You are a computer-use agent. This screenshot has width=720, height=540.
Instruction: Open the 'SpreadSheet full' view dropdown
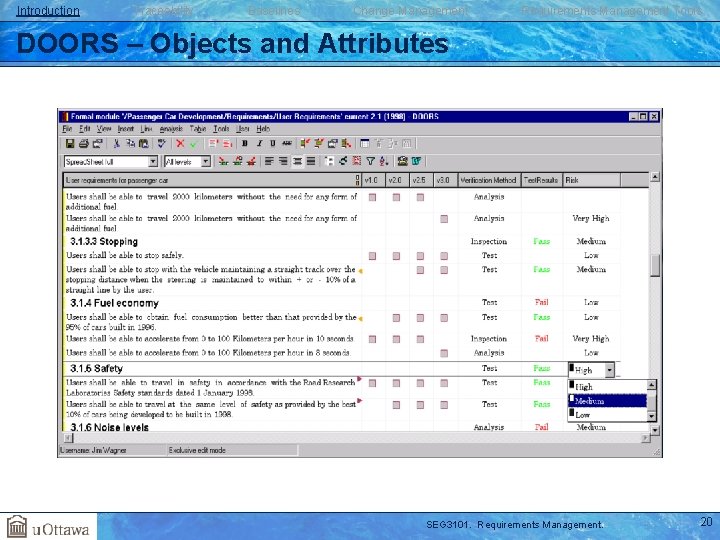pyautogui.click(x=153, y=162)
